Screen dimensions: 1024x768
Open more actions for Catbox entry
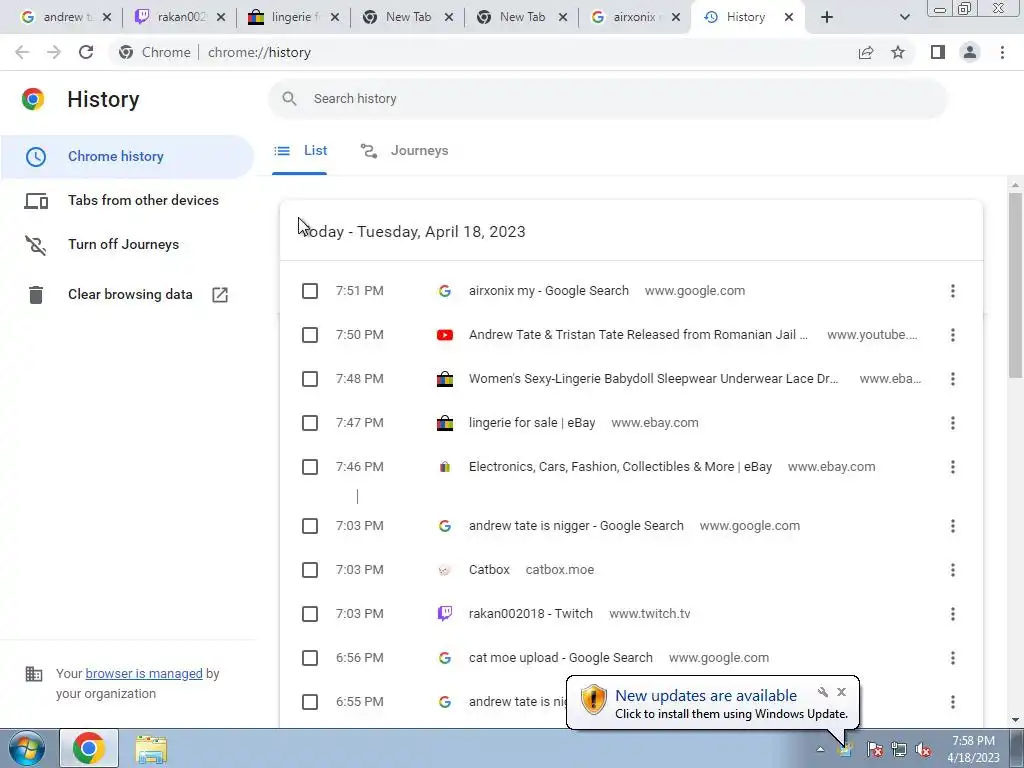click(953, 570)
